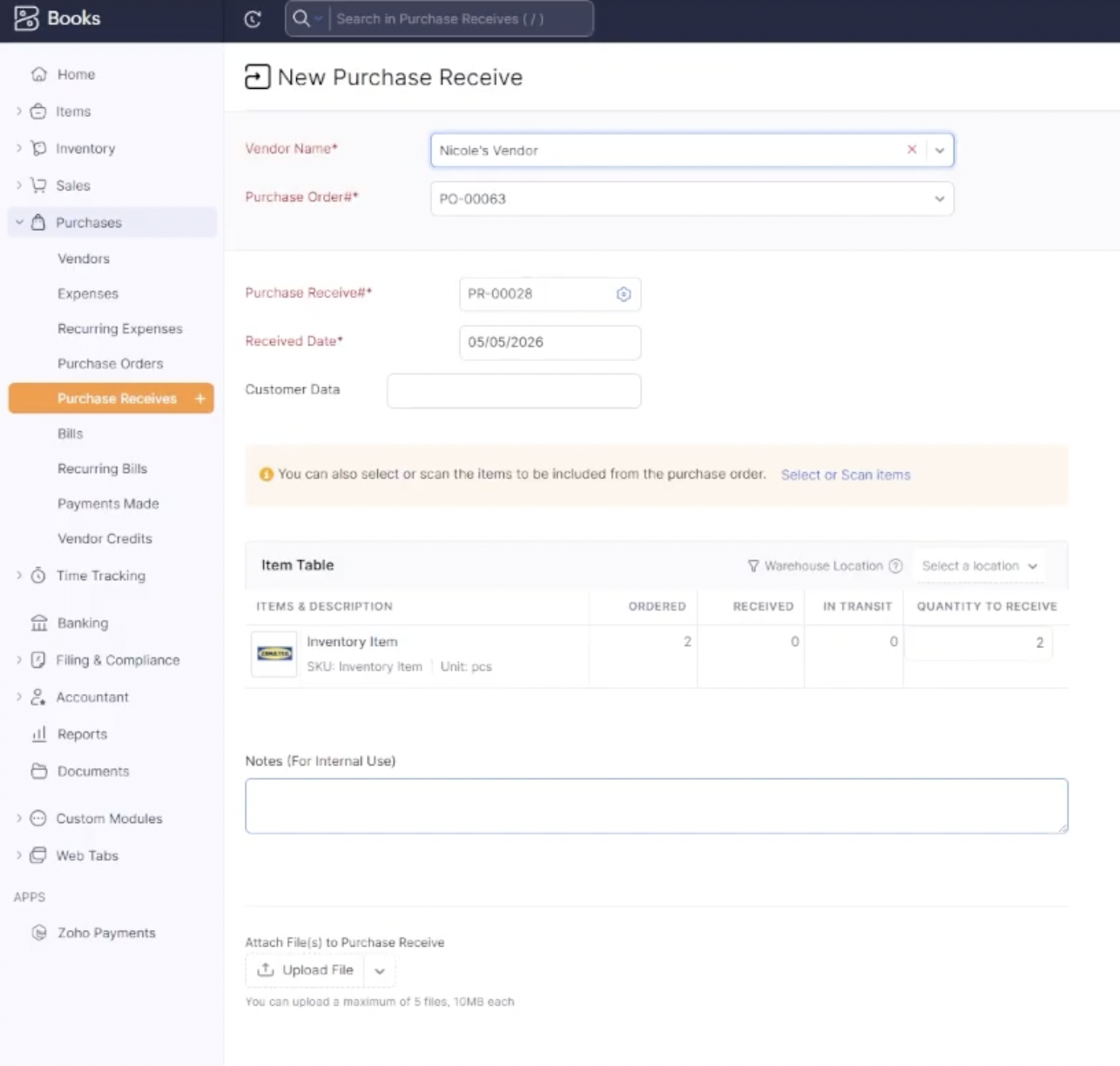This screenshot has width=1120, height=1066.
Task: Open Purchase Orders in sidebar
Action: [111, 363]
